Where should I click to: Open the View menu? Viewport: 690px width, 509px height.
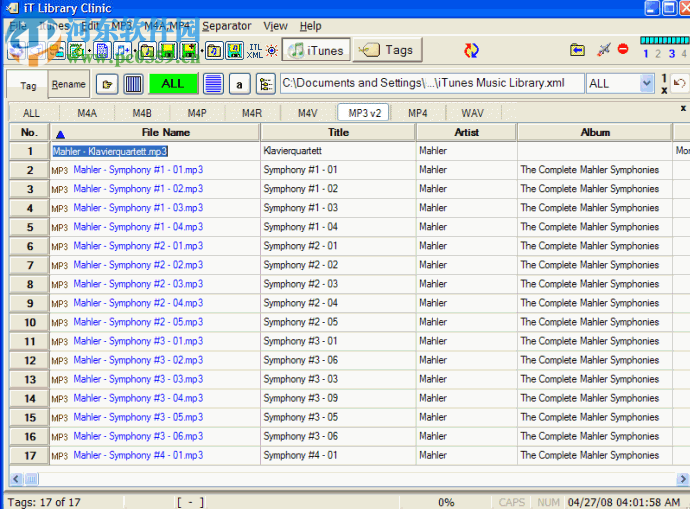click(275, 26)
